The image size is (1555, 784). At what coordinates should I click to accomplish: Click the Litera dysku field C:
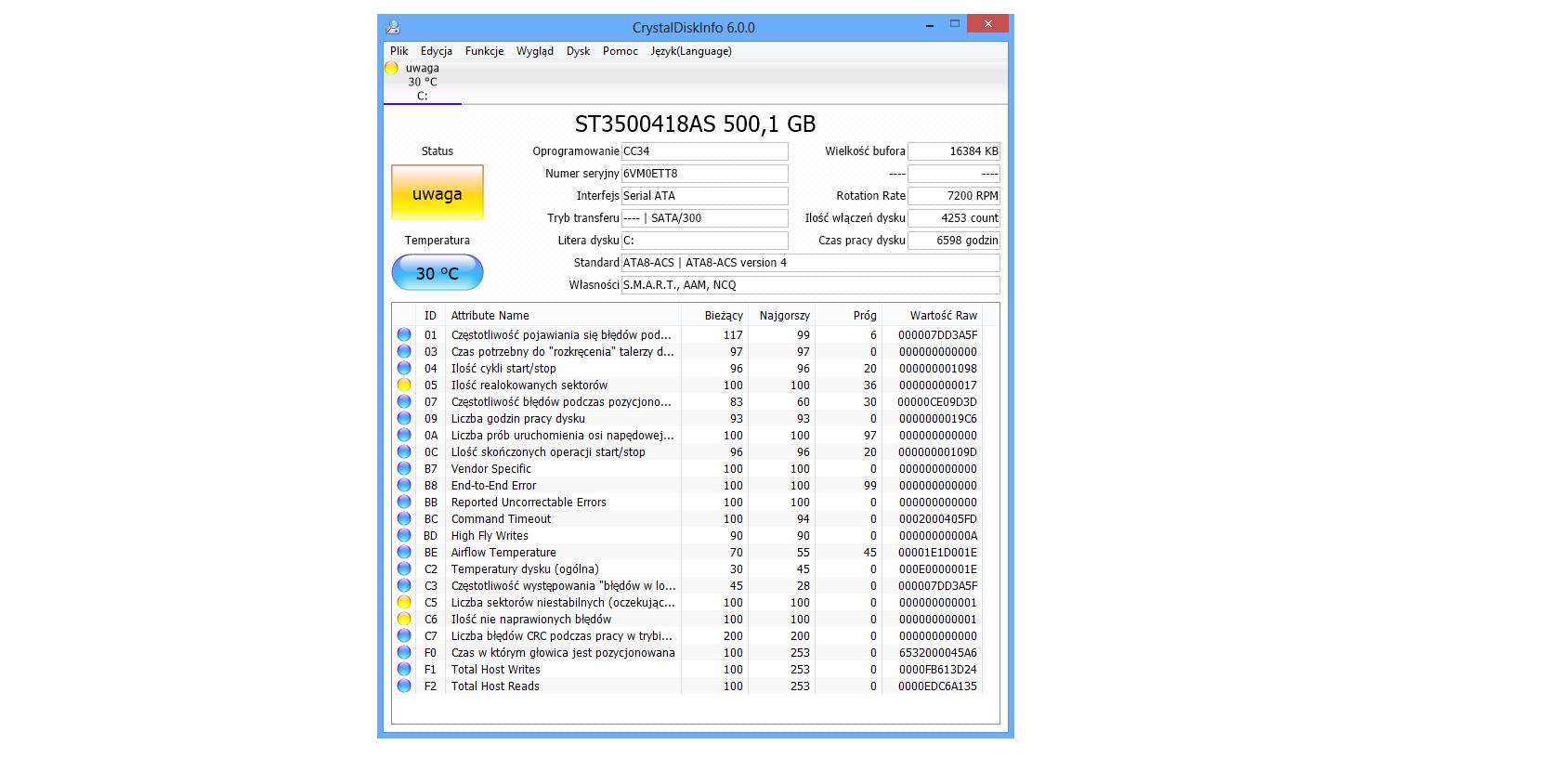(704, 241)
